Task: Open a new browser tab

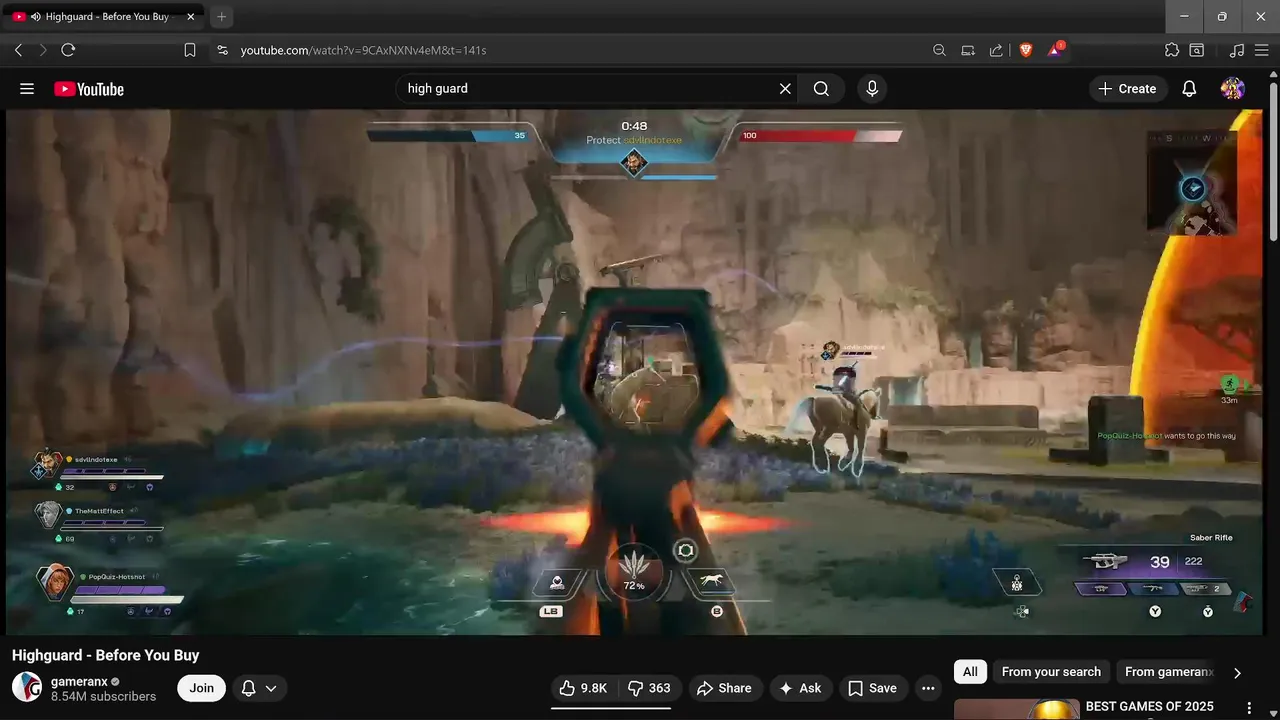Action: (x=222, y=17)
